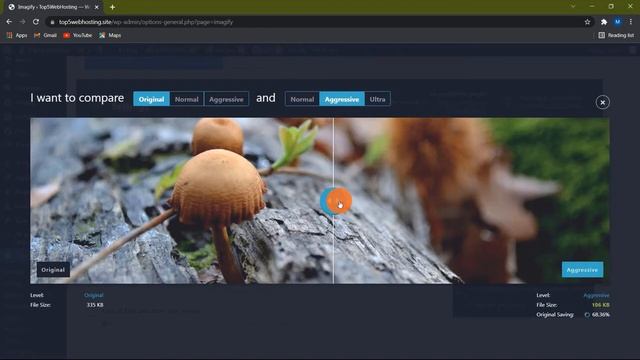Select Ultra in the second comparison group

point(378,99)
